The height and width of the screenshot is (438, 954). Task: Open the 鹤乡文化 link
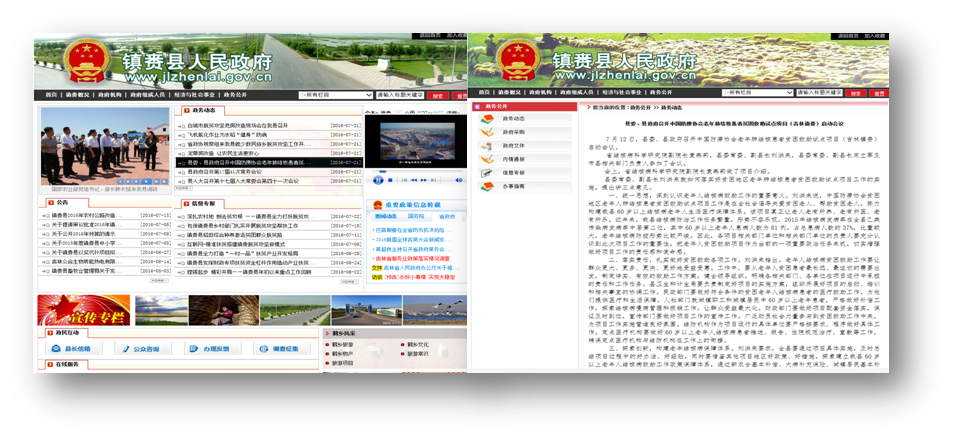tap(417, 344)
